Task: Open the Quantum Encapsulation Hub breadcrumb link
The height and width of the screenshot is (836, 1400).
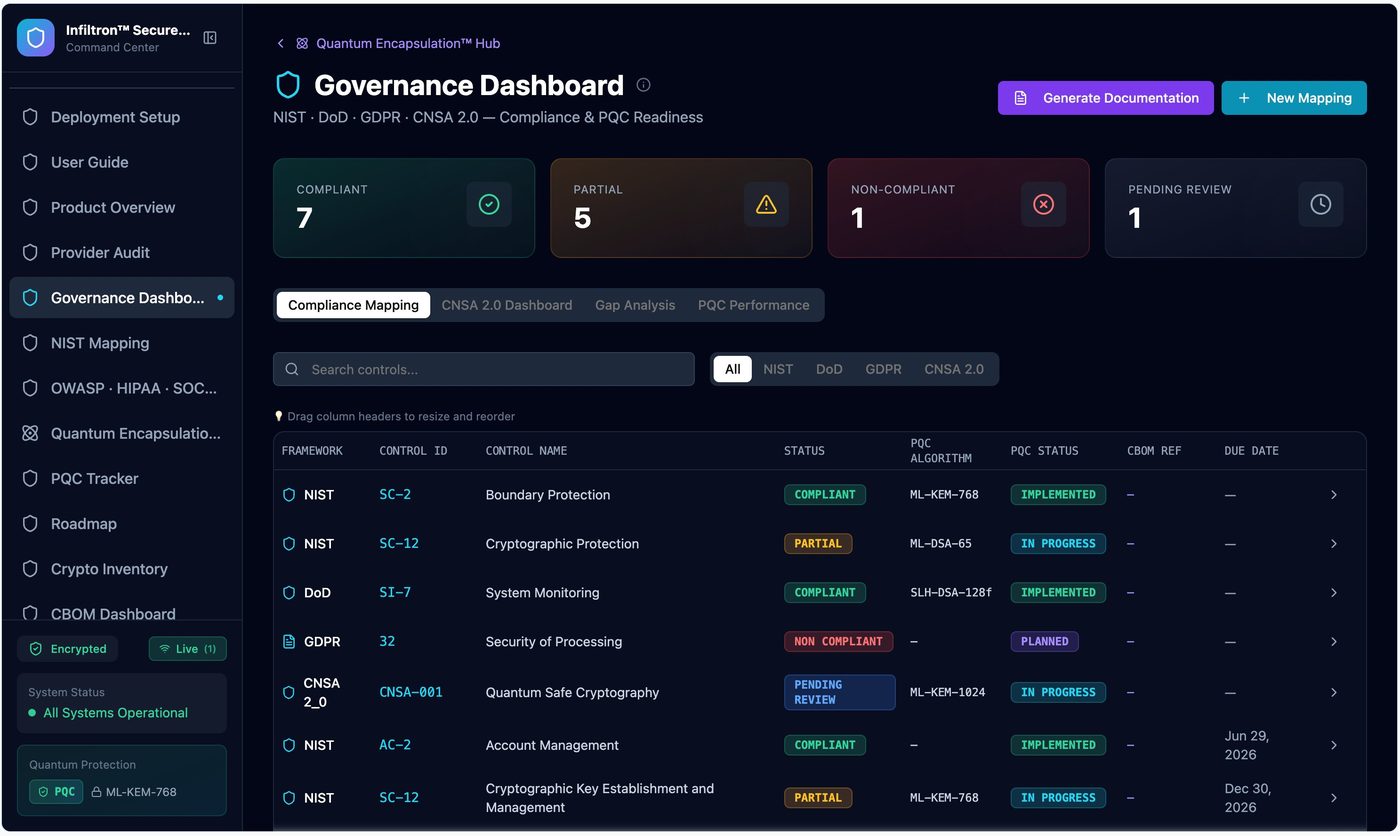Action: 408,44
